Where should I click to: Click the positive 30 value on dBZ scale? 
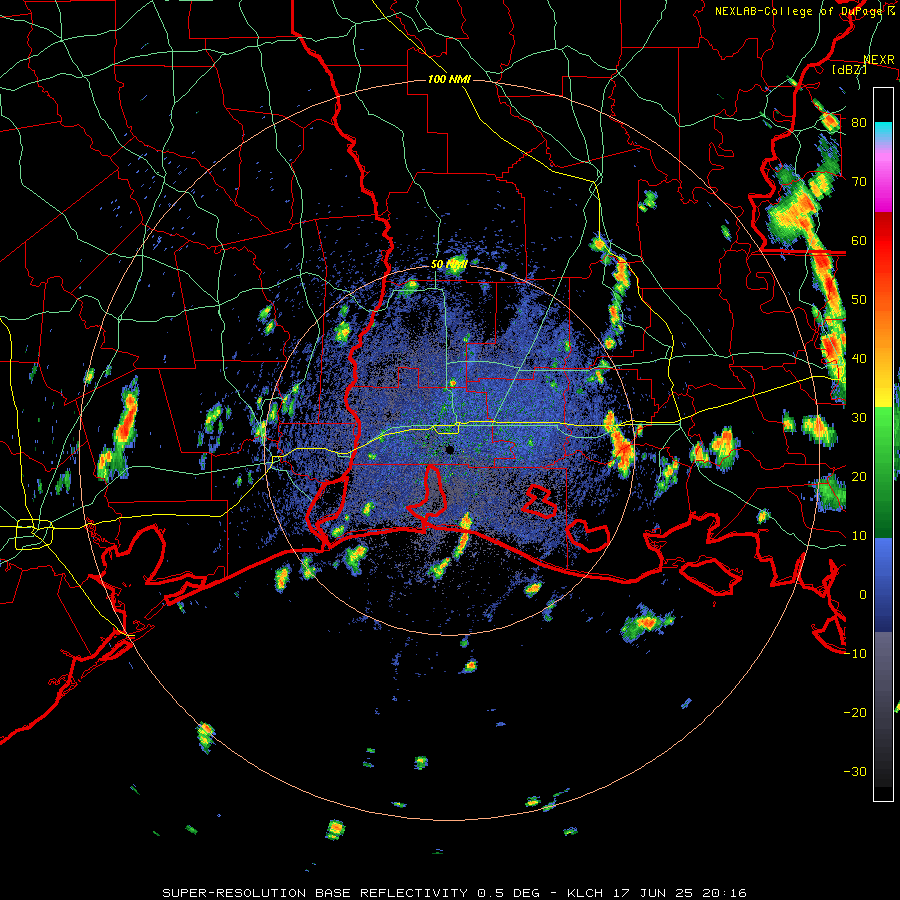coord(859,418)
